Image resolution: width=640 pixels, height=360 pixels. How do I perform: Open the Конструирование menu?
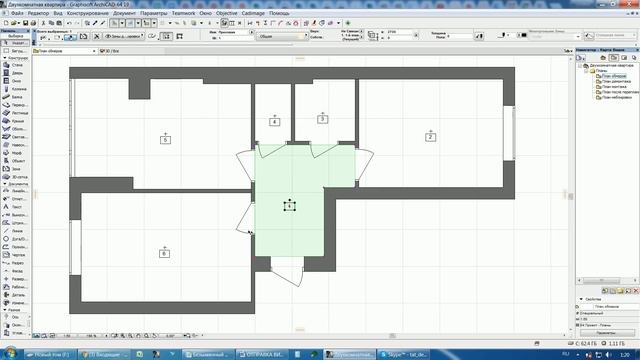coord(88,13)
